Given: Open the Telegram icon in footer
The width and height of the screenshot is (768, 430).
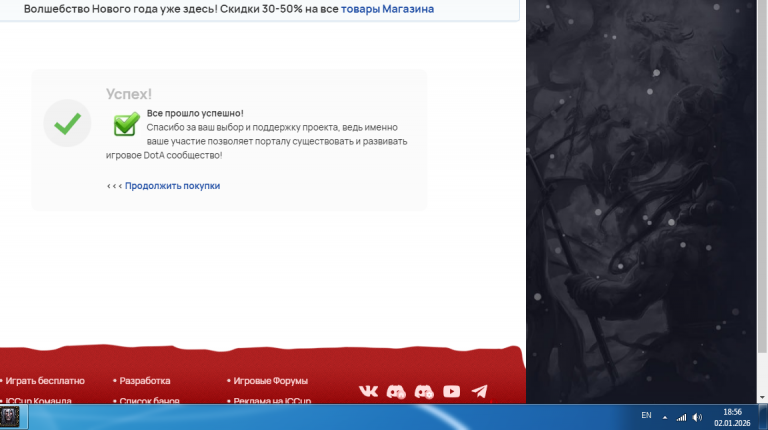Looking at the screenshot, I should [x=480, y=391].
